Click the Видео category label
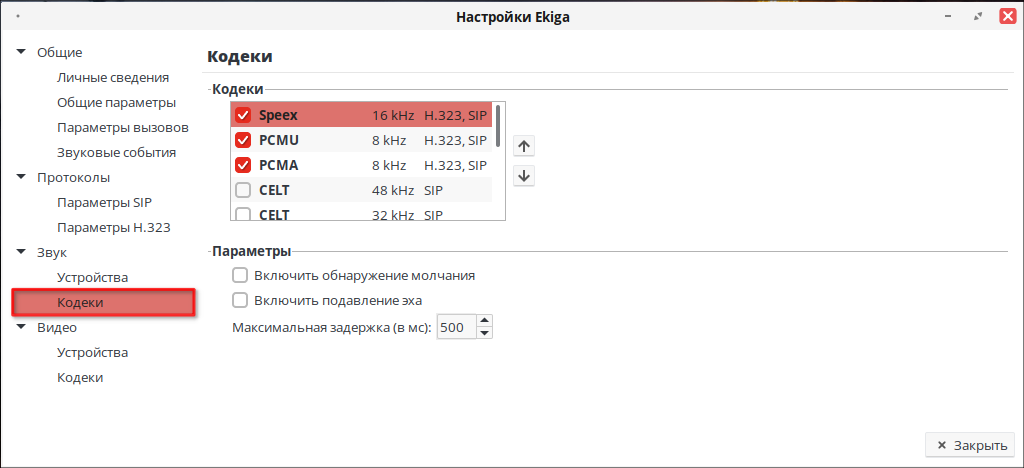1024x468 pixels. (57, 327)
